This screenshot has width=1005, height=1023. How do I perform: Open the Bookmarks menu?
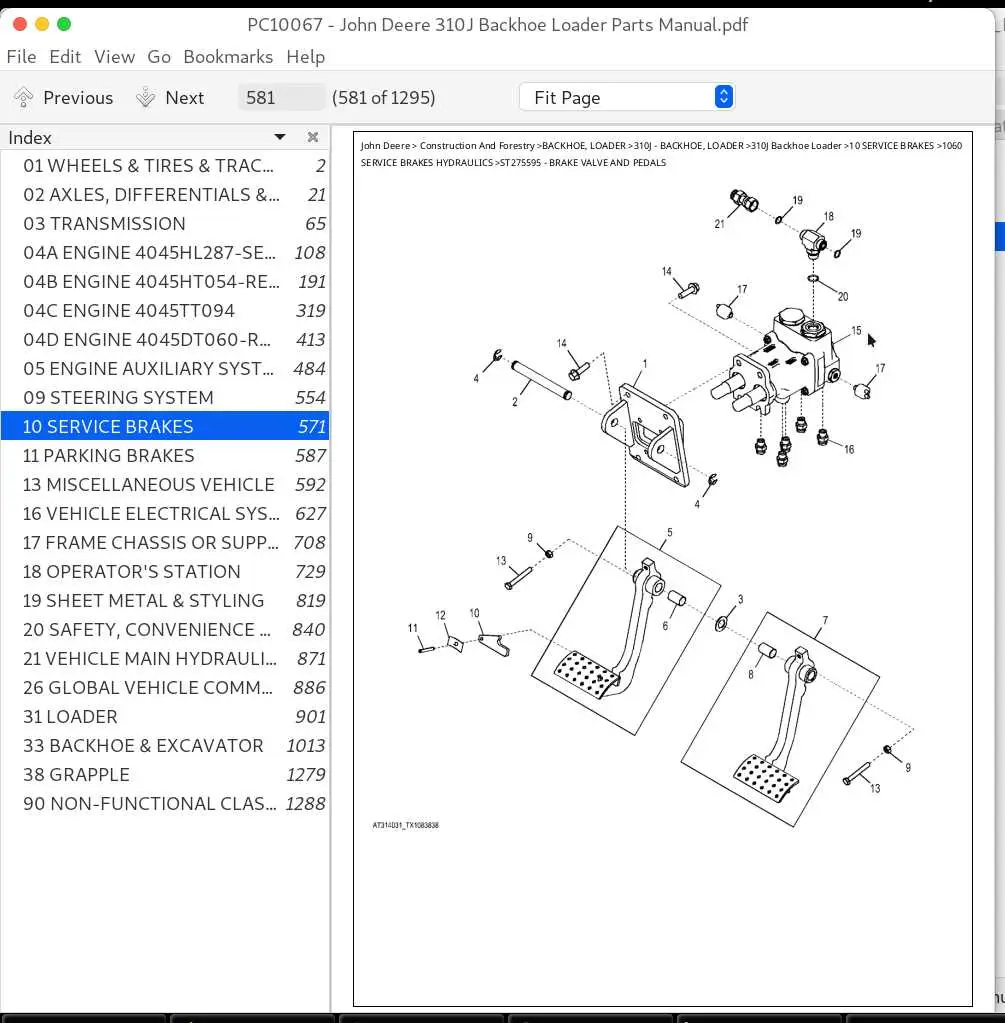[x=228, y=57]
